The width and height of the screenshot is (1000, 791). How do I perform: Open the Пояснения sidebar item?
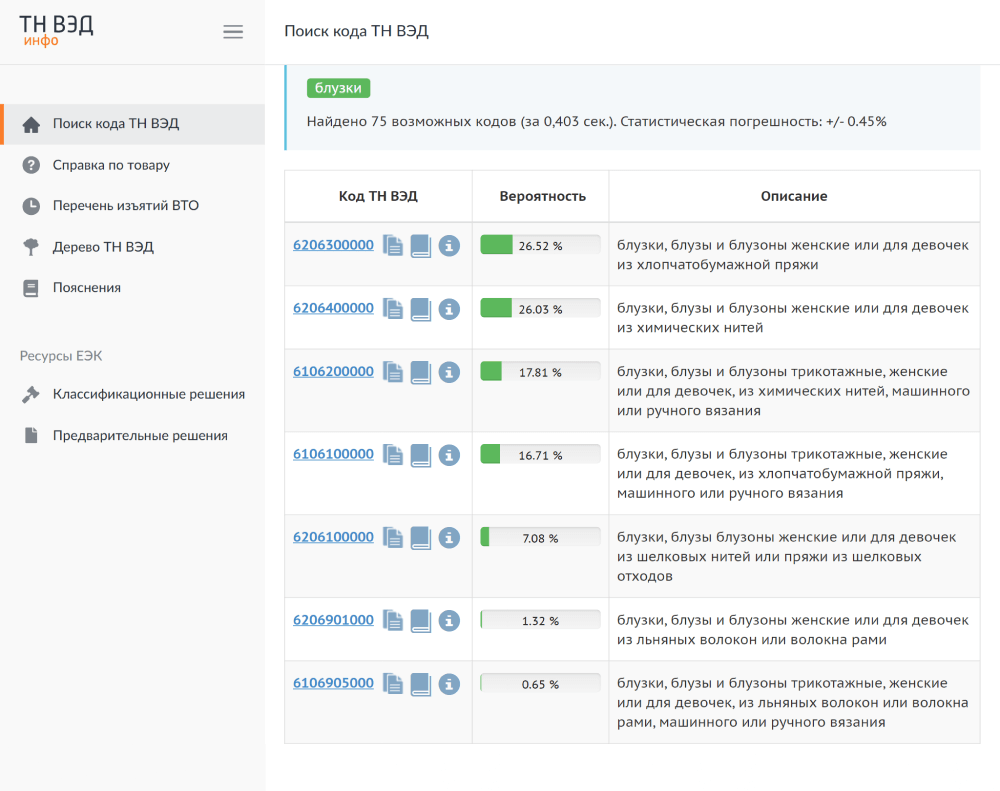(x=86, y=288)
